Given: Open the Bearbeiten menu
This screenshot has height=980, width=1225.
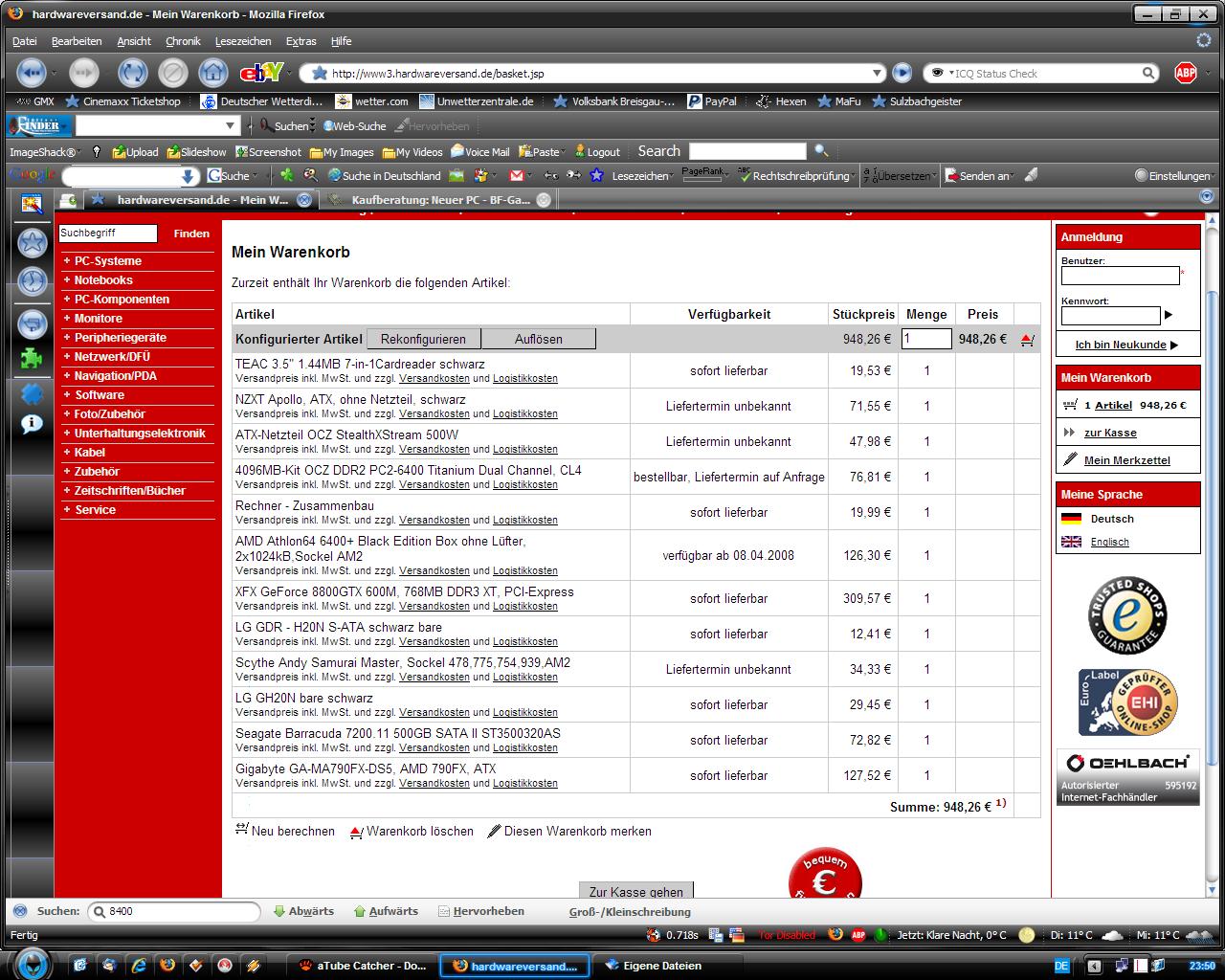Looking at the screenshot, I should 77,41.
